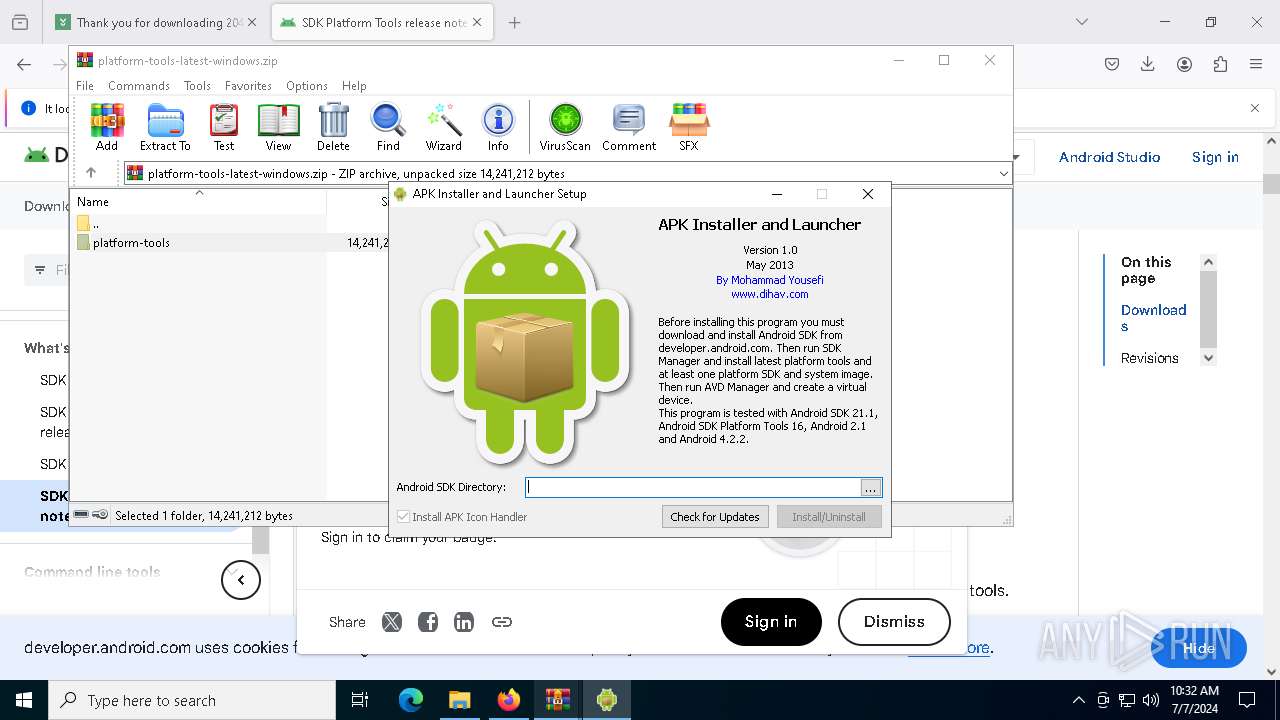Go back in Firefox
This screenshot has width=1280, height=720.
pos(24,64)
